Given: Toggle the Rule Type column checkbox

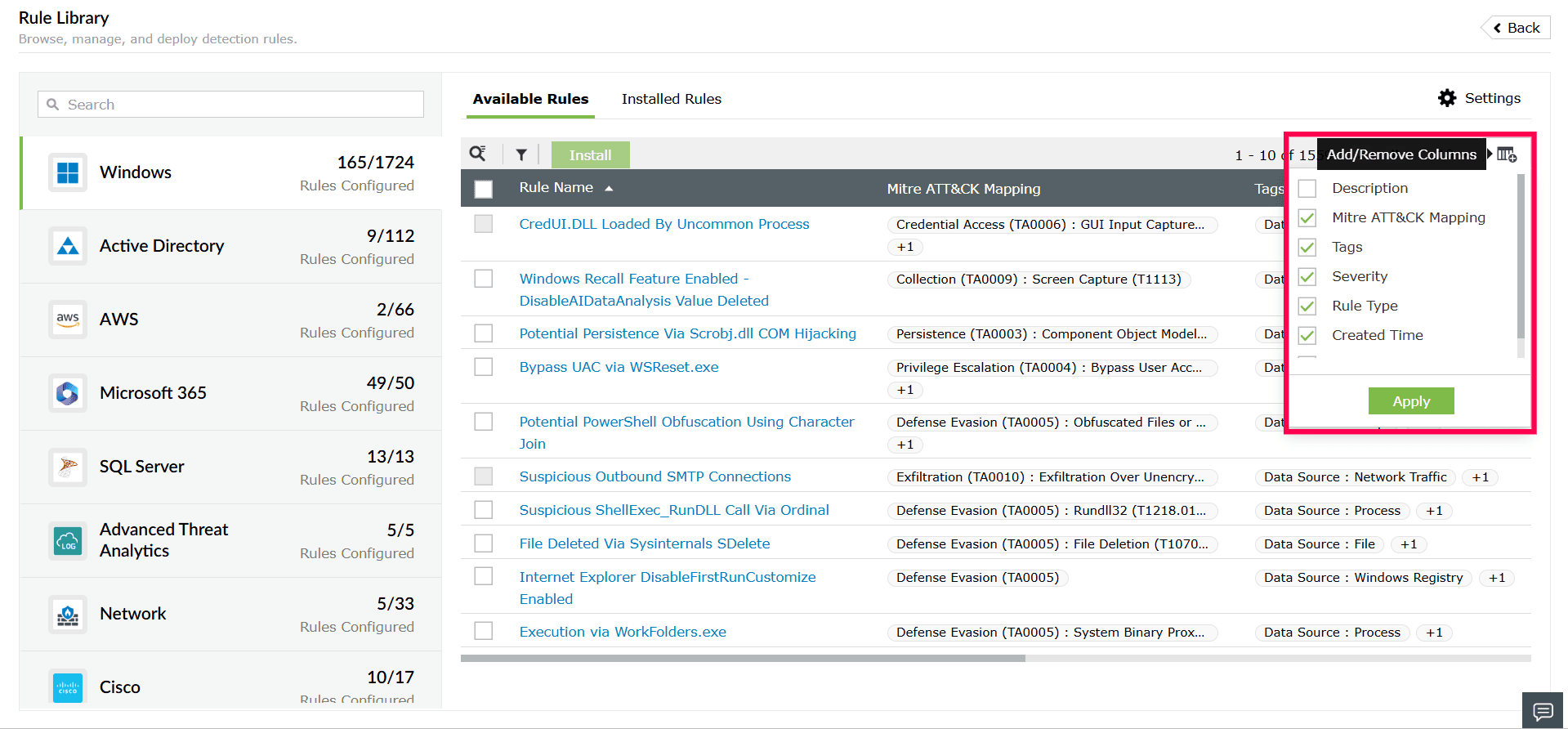Looking at the screenshot, I should [x=1307, y=306].
